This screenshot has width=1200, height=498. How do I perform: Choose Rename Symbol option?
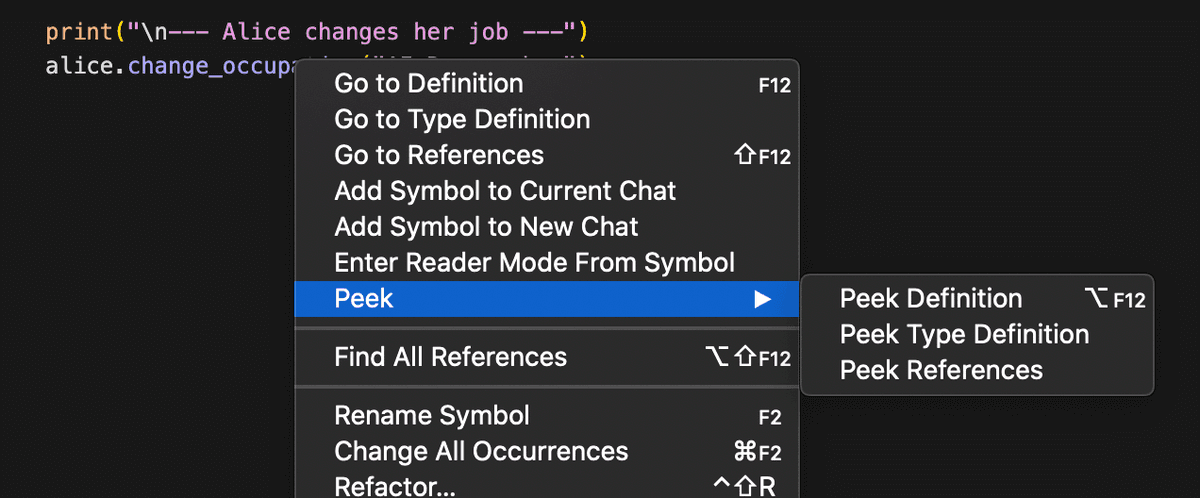coord(432,415)
